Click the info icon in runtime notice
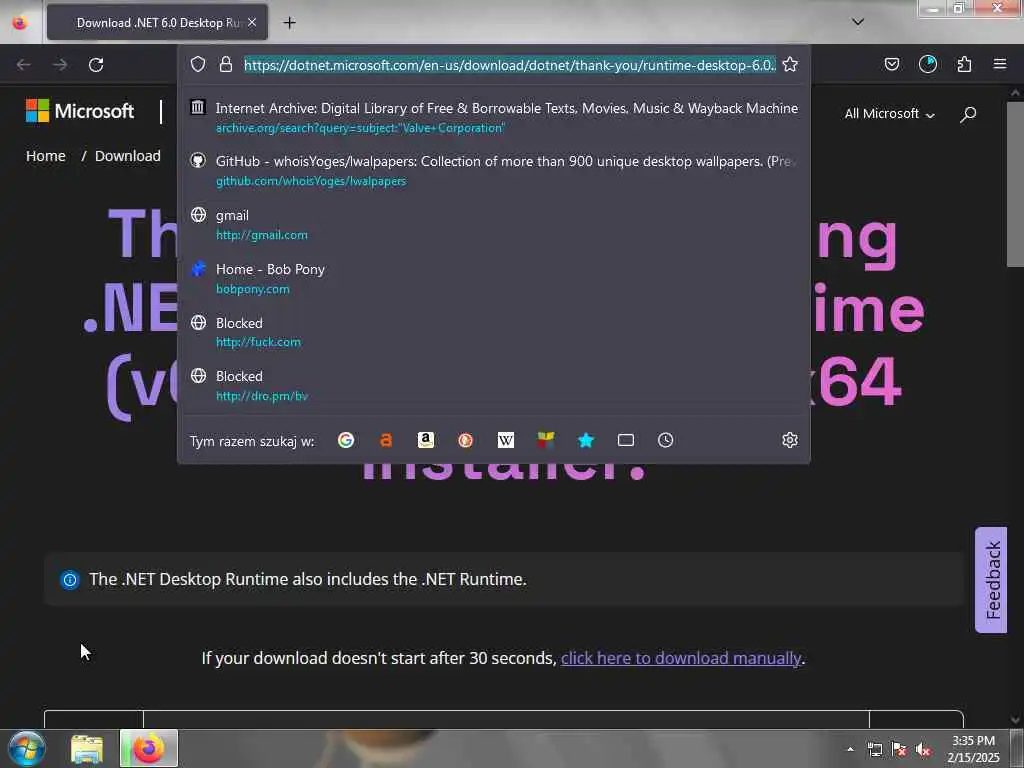 pos(70,579)
